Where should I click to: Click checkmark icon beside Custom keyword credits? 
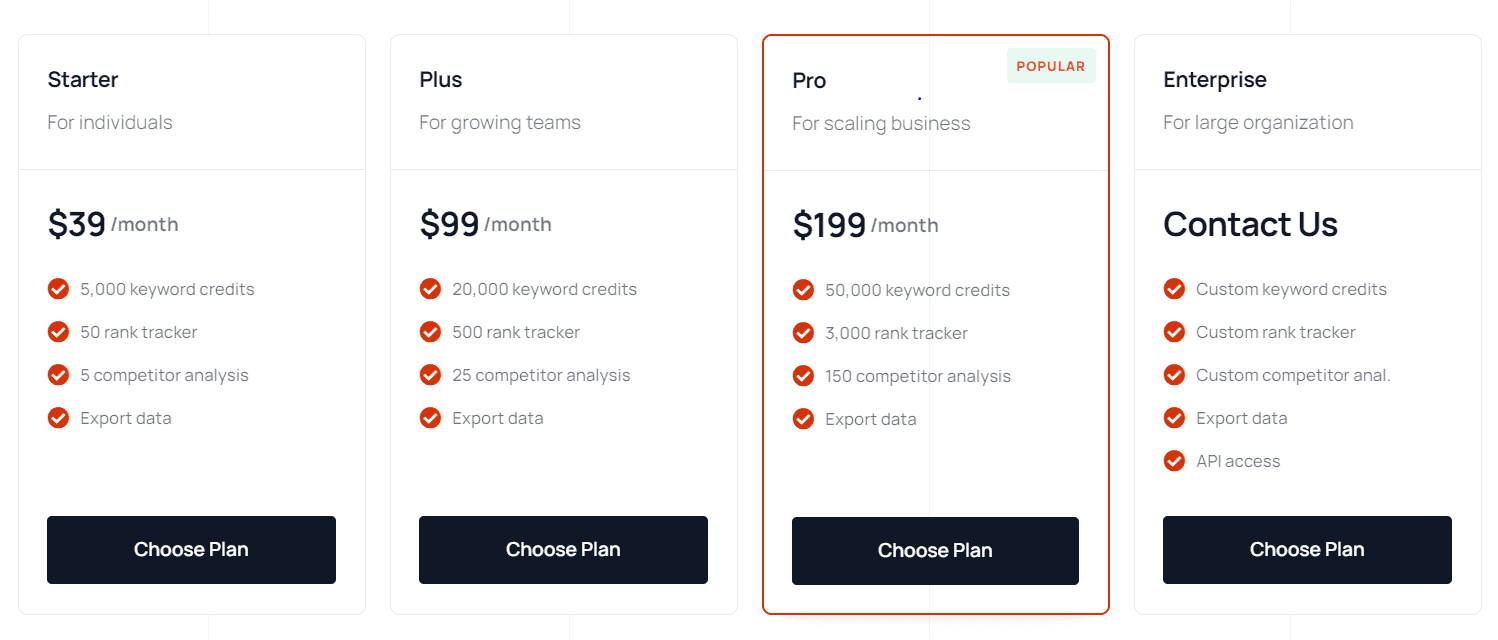[1174, 289]
